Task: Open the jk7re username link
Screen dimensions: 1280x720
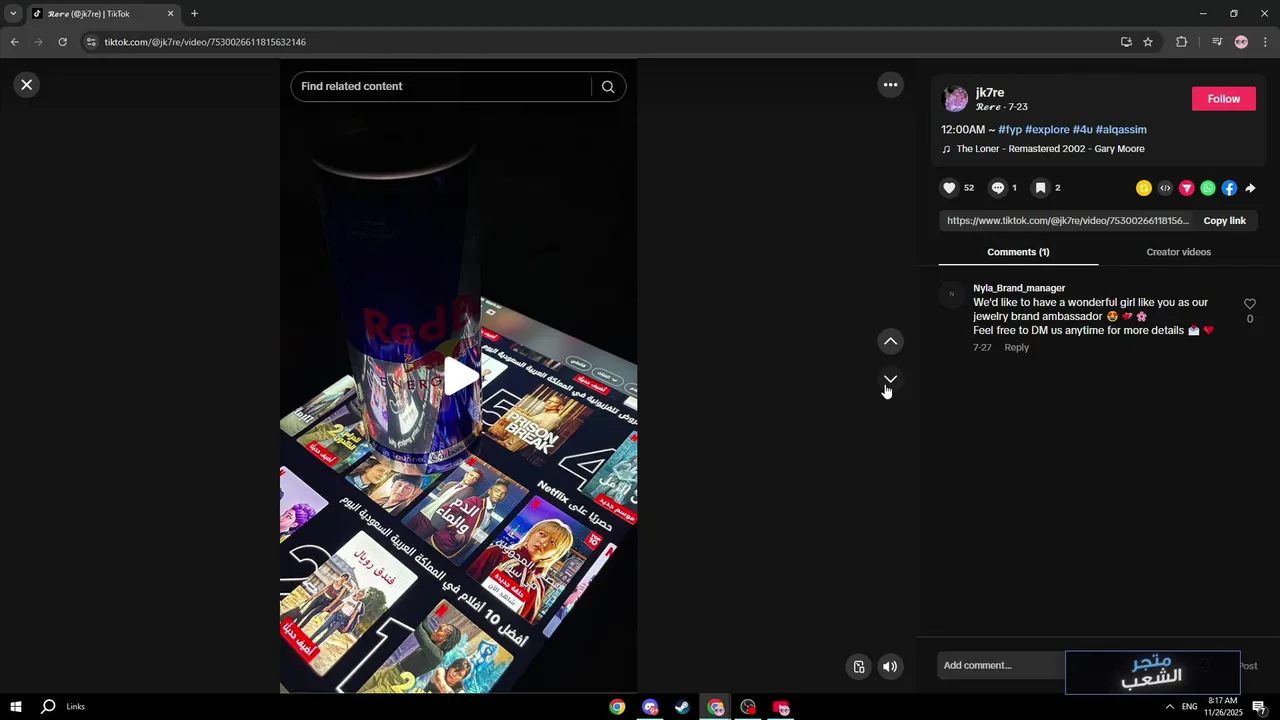Action: coord(990,93)
